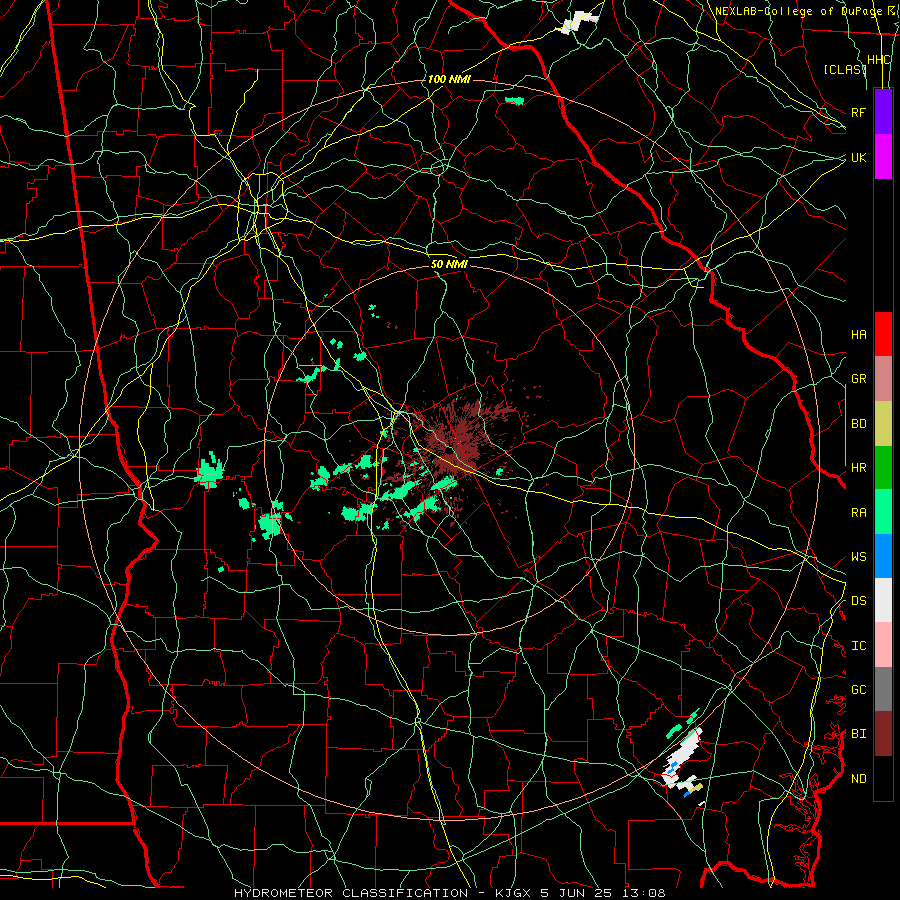Image resolution: width=900 pixels, height=900 pixels.
Task: Pick the RA light green legend swatch
Action: click(883, 512)
